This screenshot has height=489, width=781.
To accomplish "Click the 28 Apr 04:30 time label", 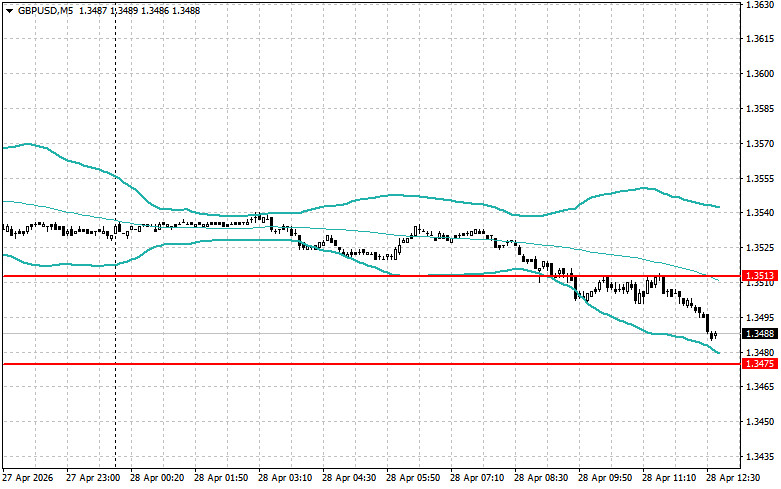I will click(349, 478).
